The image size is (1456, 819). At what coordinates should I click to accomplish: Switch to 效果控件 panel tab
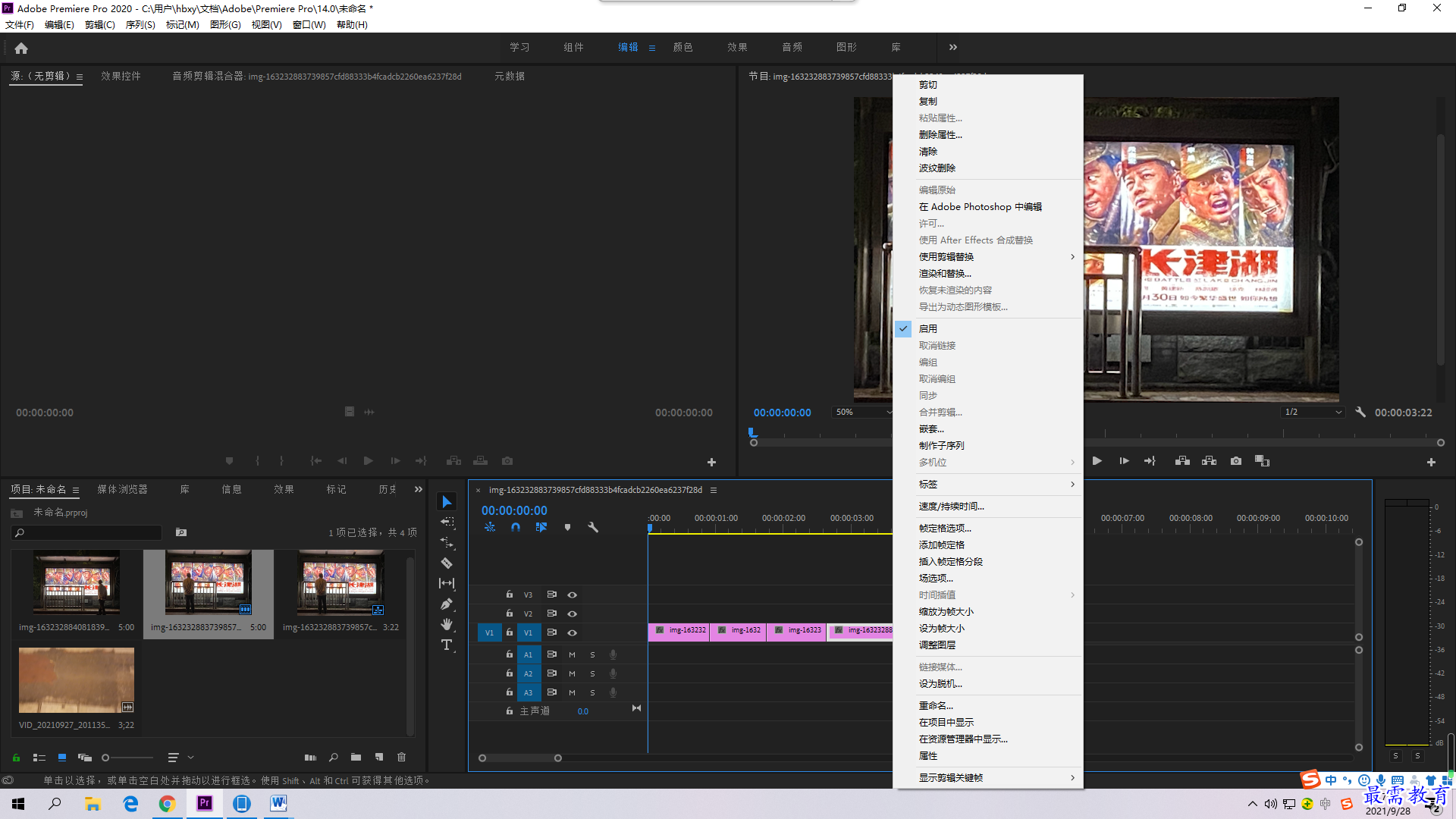point(121,77)
